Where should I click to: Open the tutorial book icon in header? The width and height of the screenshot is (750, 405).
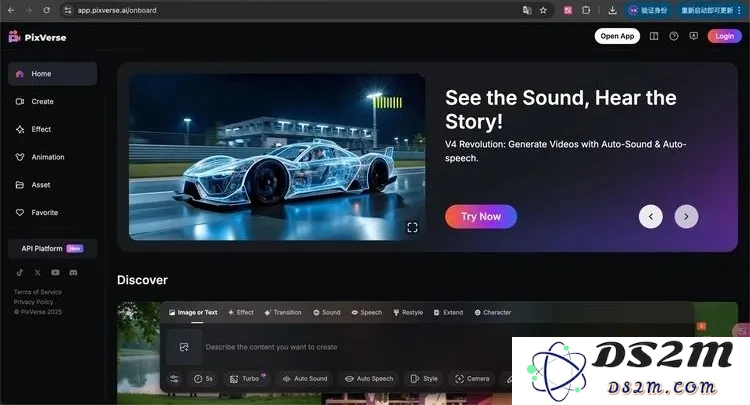654,36
